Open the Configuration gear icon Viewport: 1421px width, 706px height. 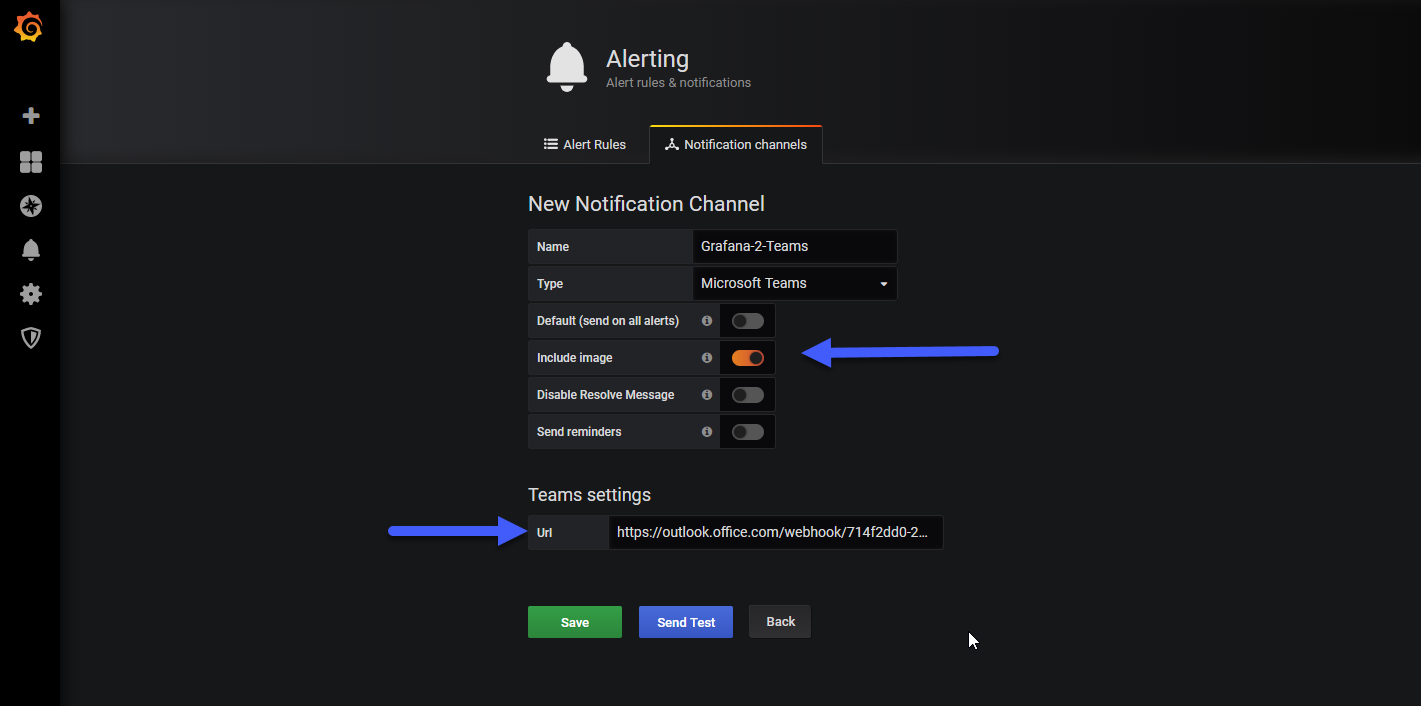tap(30, 294)
